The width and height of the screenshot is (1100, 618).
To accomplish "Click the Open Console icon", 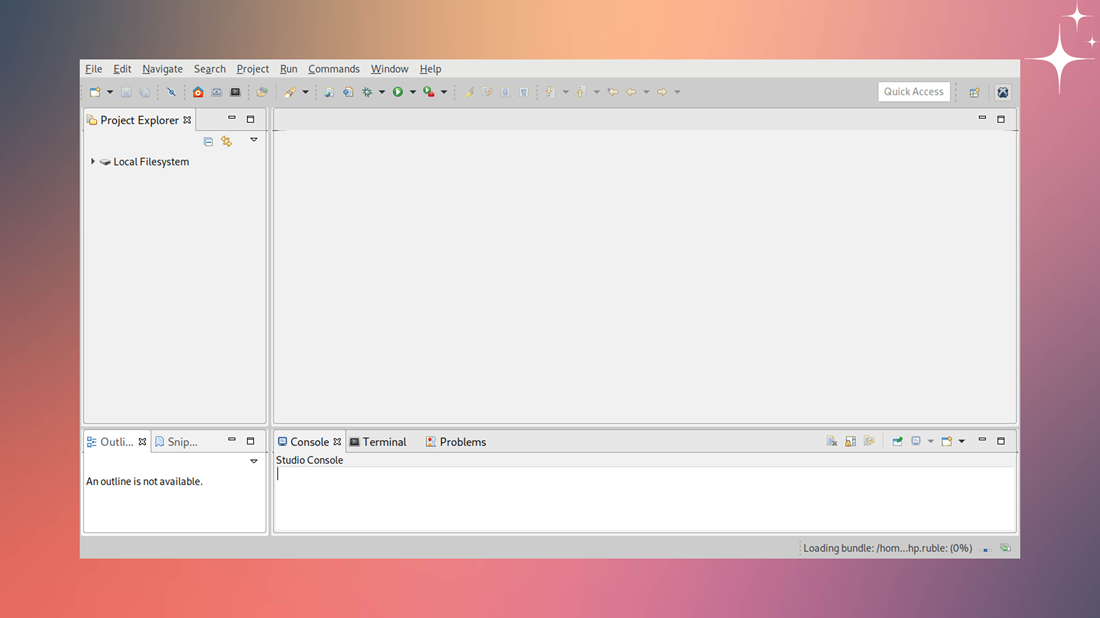I will point(947,441).
